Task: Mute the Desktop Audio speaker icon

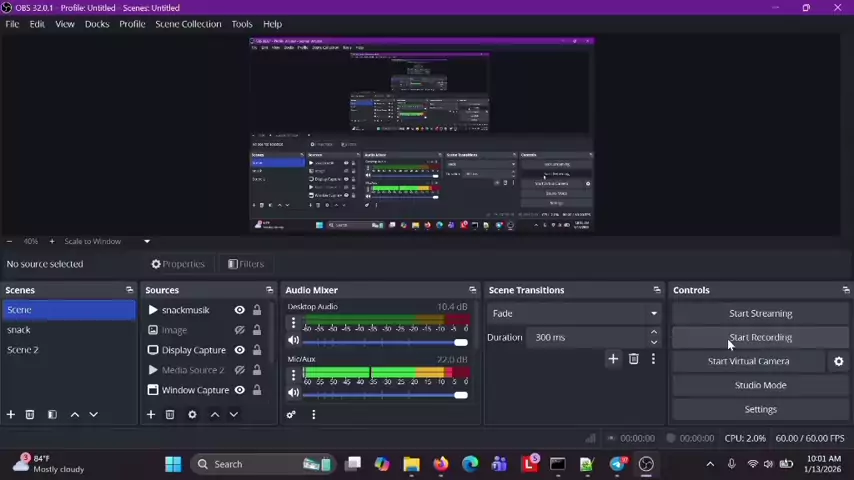Action: point(293,341)
